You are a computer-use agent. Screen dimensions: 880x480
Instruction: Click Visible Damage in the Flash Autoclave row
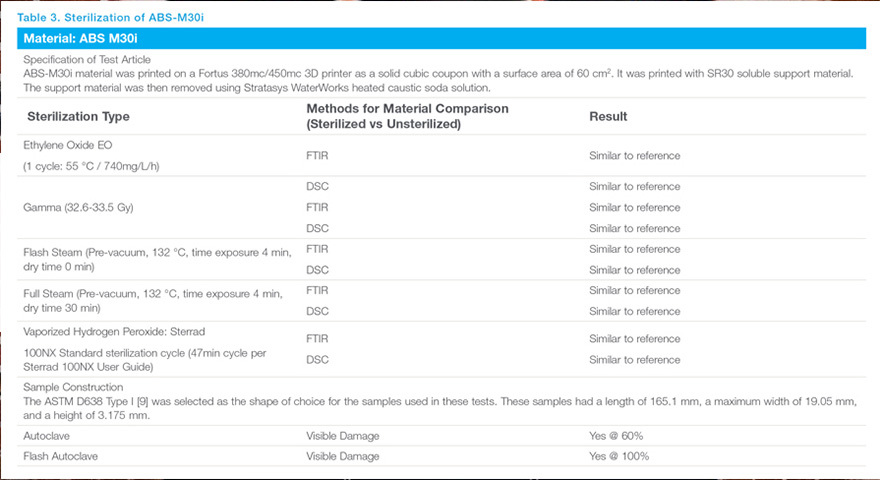(343, 456)
